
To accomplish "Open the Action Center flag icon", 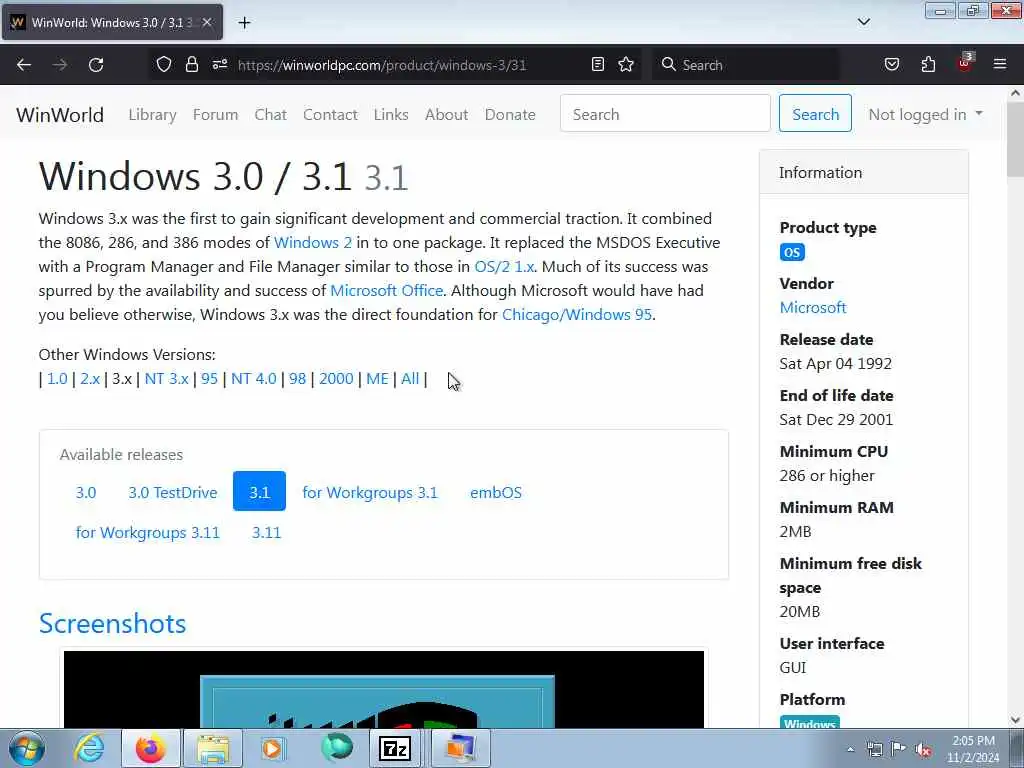I will [899, 750].
